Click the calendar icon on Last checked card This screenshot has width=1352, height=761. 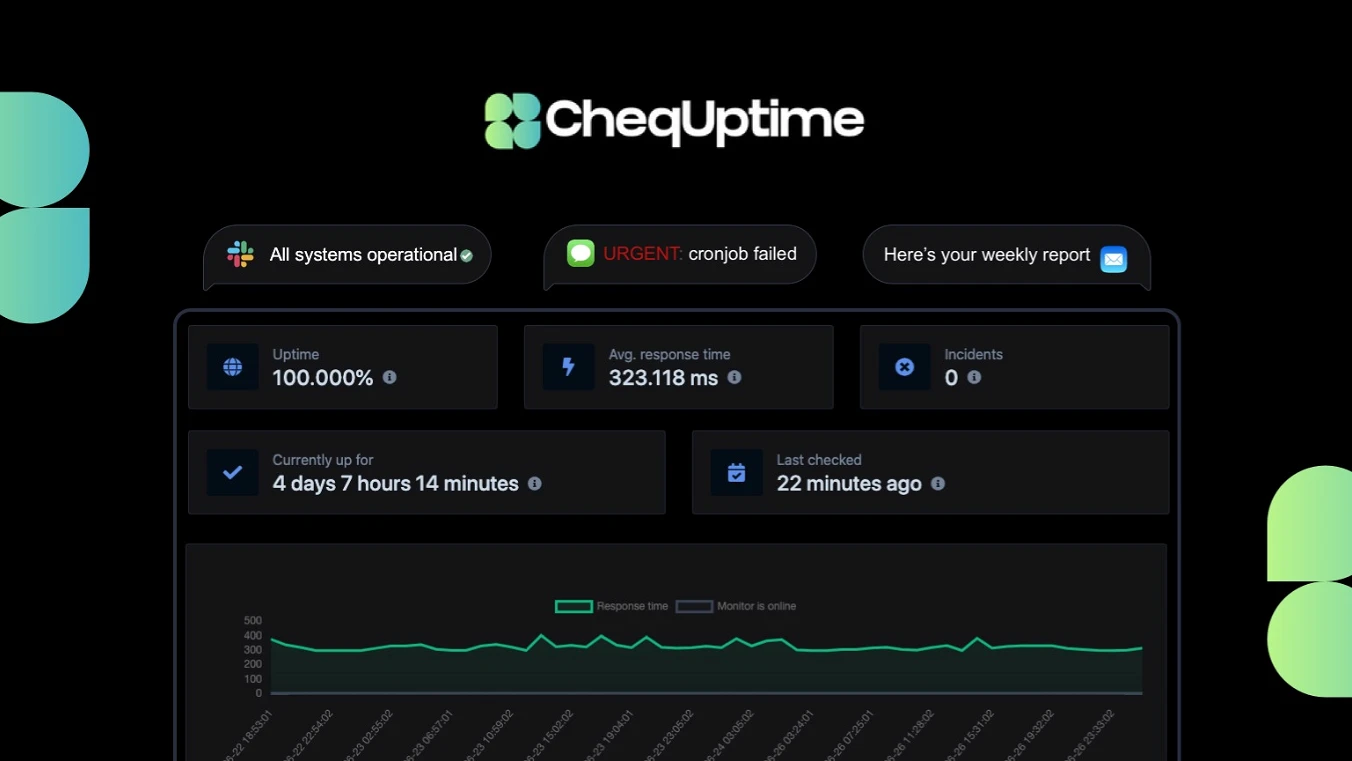[737, 472]
